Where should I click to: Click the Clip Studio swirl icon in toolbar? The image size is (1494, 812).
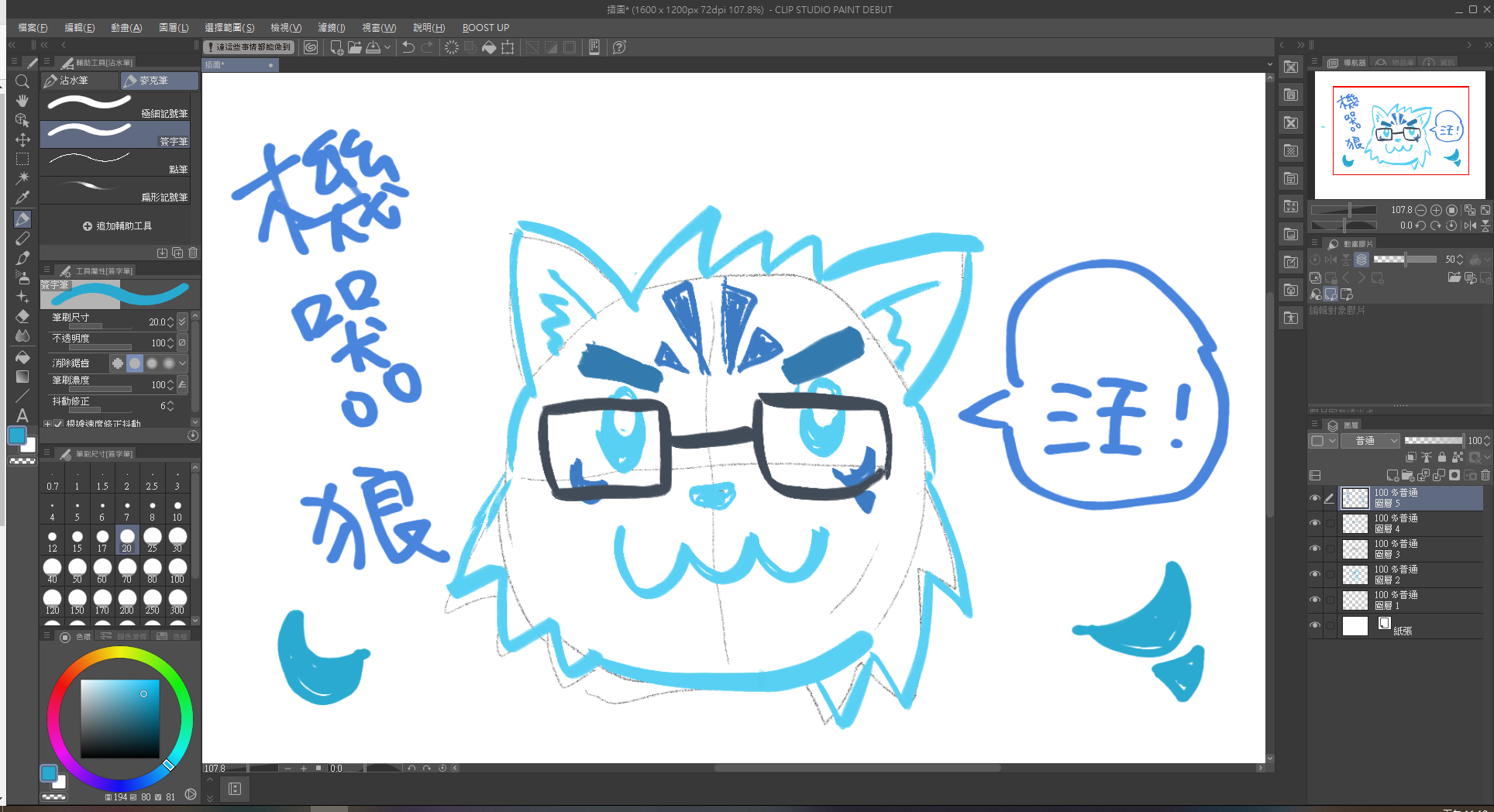click(x=311, y=47)
